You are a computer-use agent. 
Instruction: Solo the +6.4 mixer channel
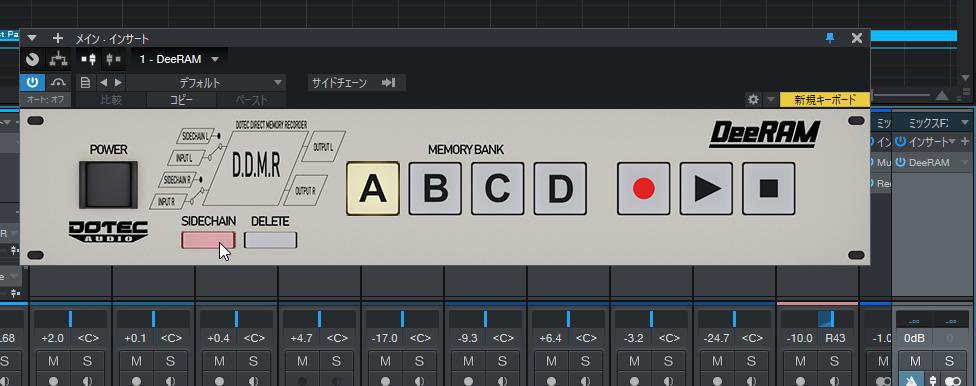coord(586,361)
